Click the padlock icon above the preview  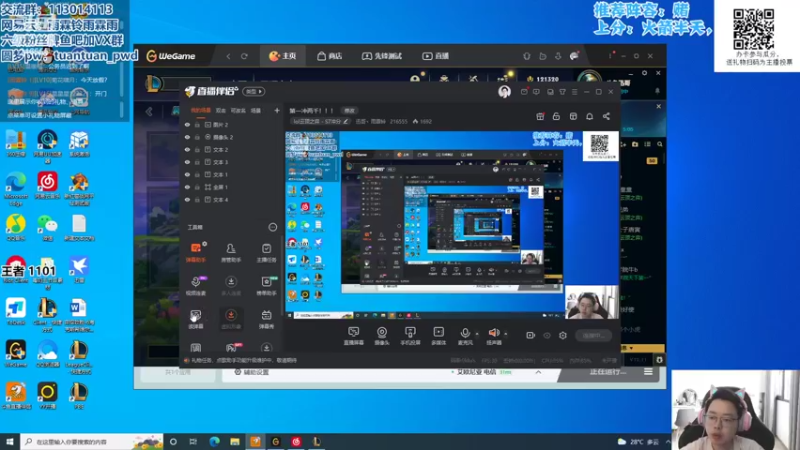tap(556, 116)
